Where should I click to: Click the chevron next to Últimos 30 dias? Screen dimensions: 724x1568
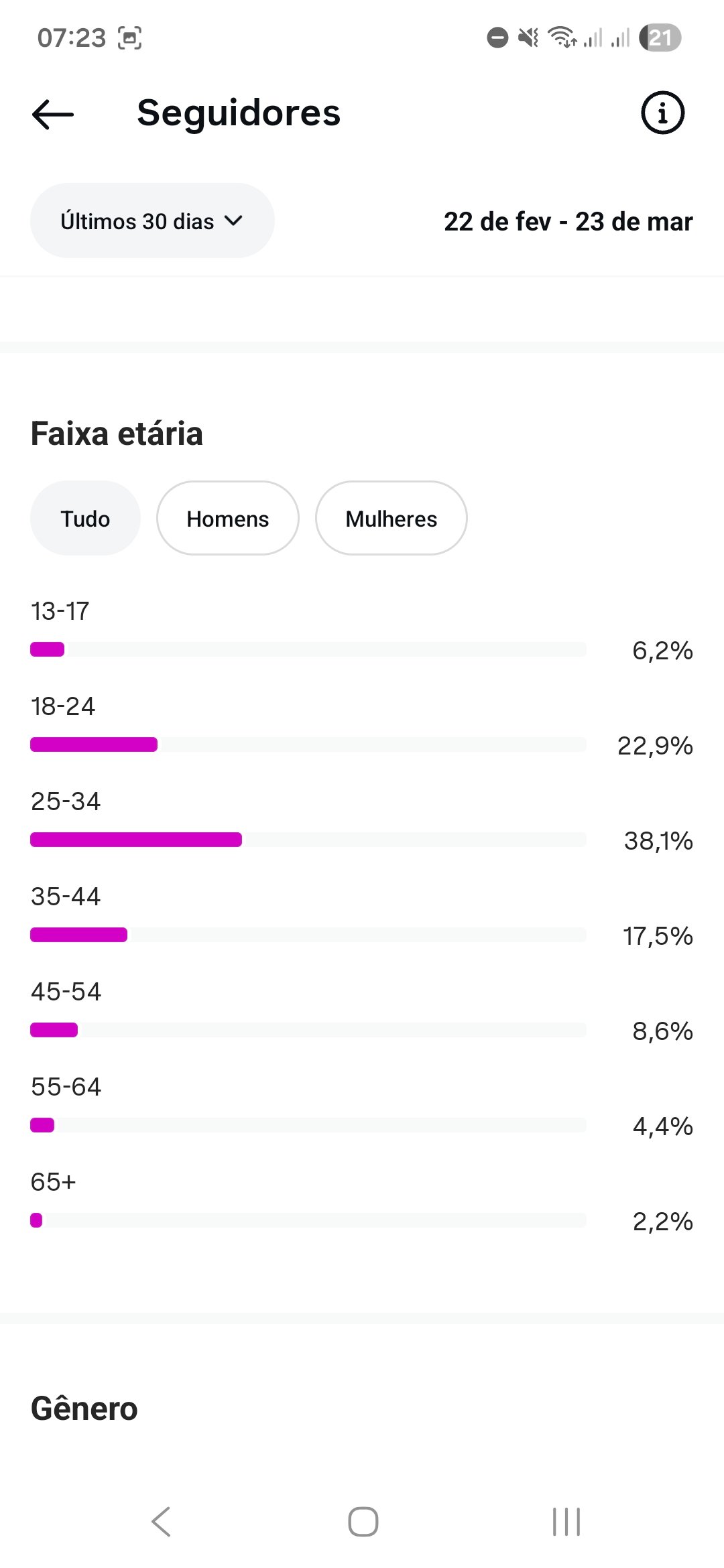[x=233, y=220]
